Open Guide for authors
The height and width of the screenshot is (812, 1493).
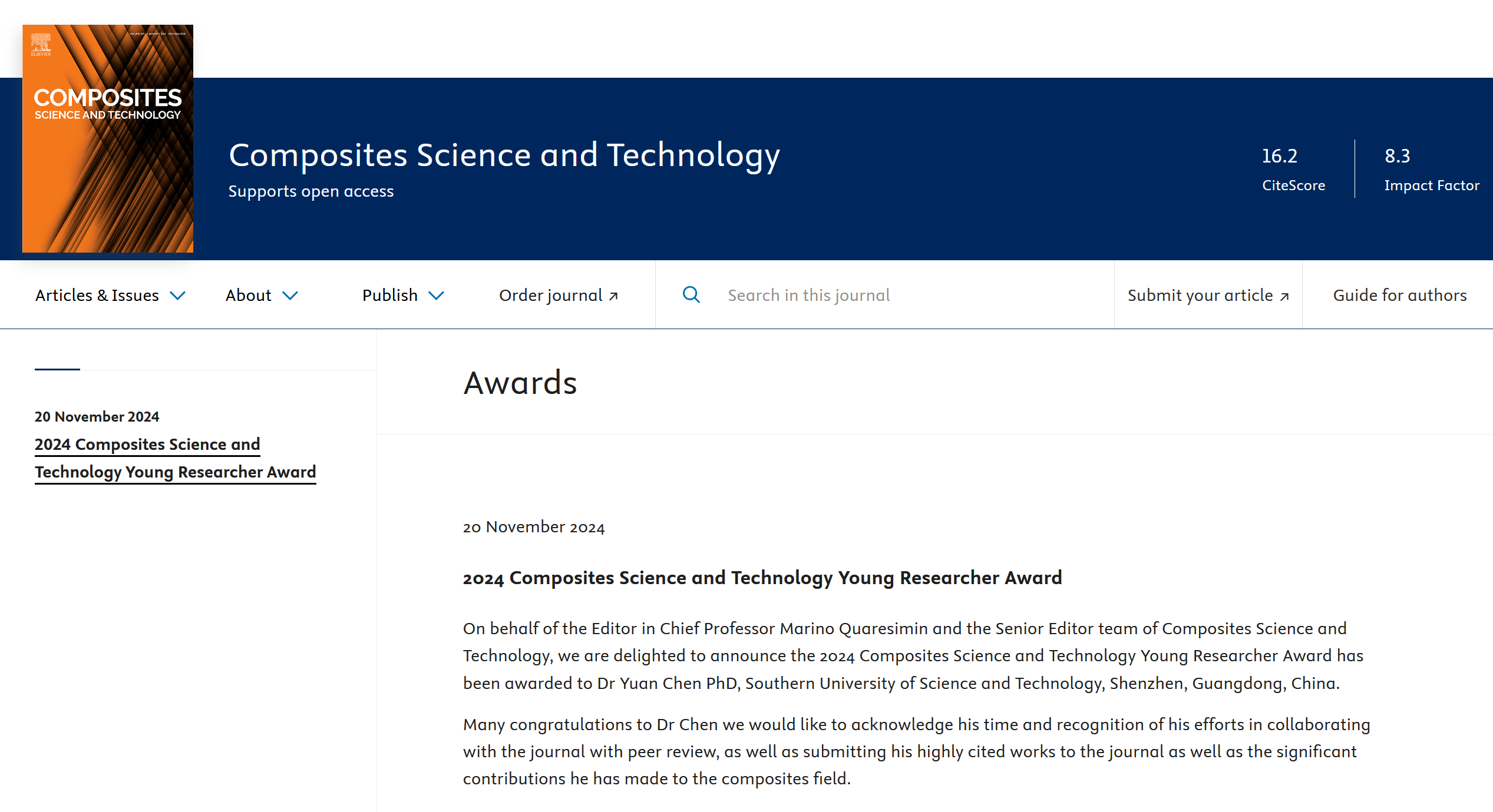(x=1400, y=295)
